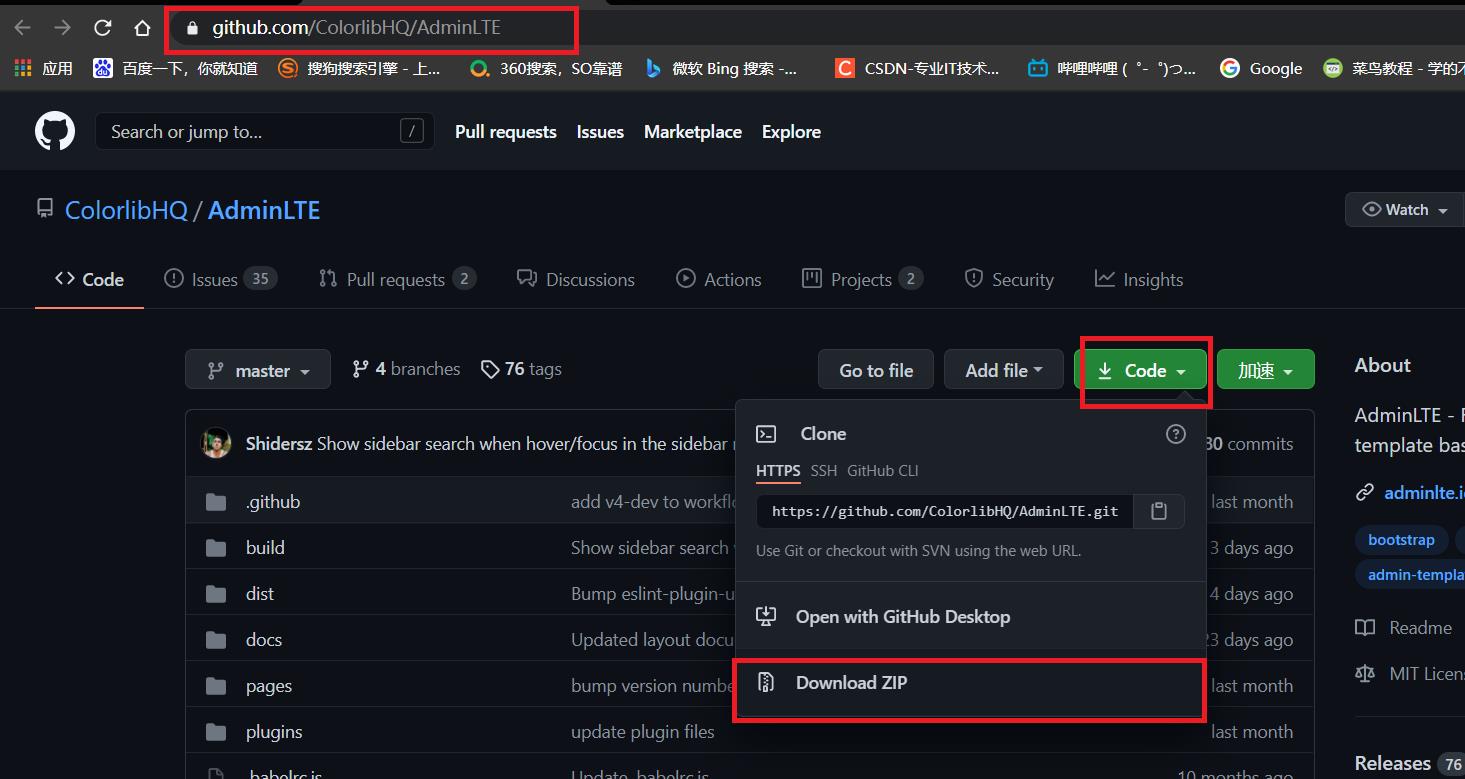Reload the page with refresh icon
This screenshot has height=779, width=1465.
tap(102, 28)
